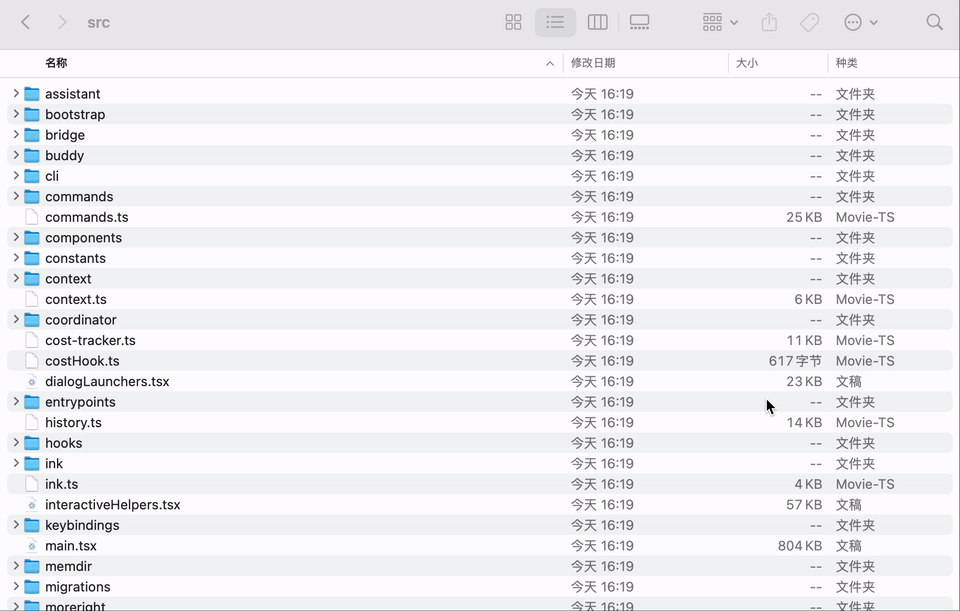Expand the assistant folder
Viewport: 960px width, 611px height.
click(16, 94)
